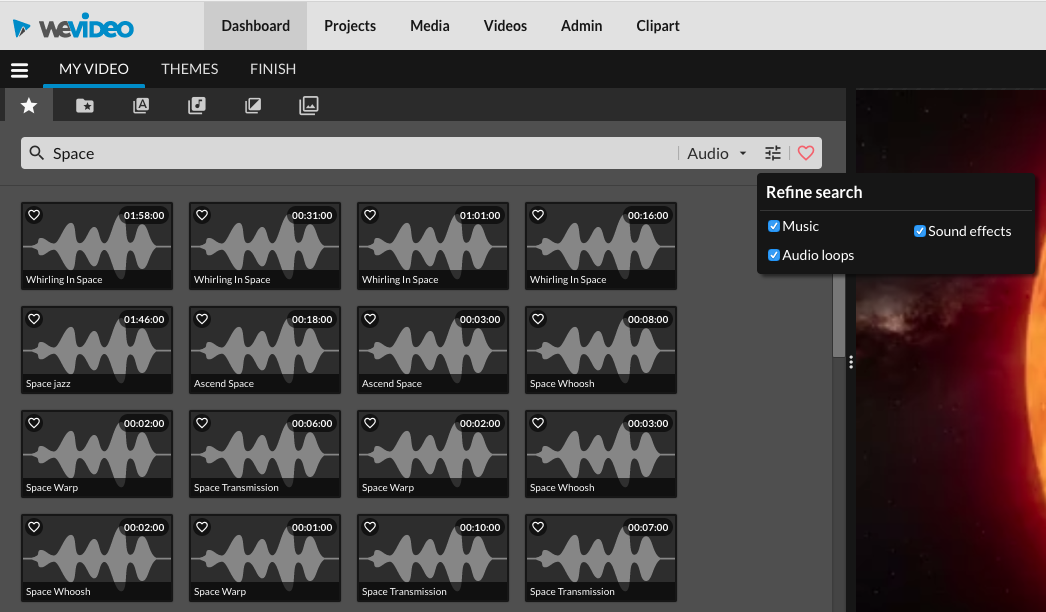Select the 00:02:00 Space Warp clip in first column

97,454
